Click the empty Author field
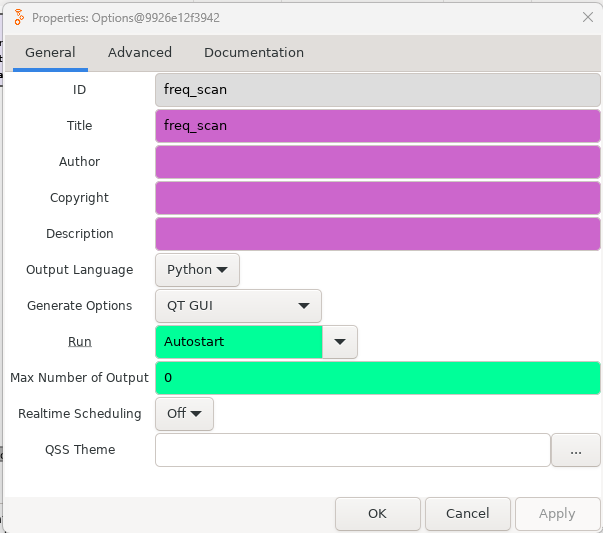603x533 pixels. coord(378,162)
